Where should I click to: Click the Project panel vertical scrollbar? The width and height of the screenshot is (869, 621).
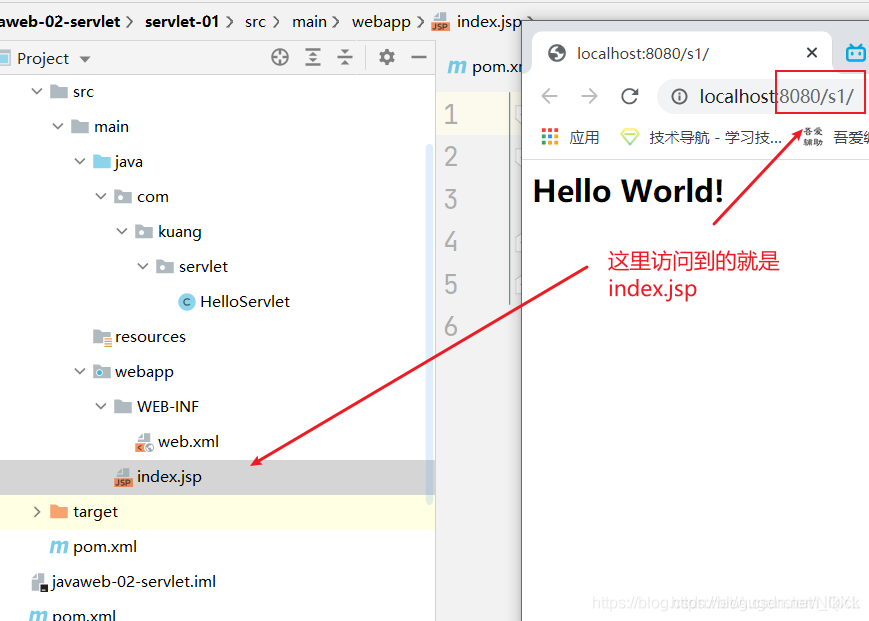pyautogui.click(x=429, y=324)
